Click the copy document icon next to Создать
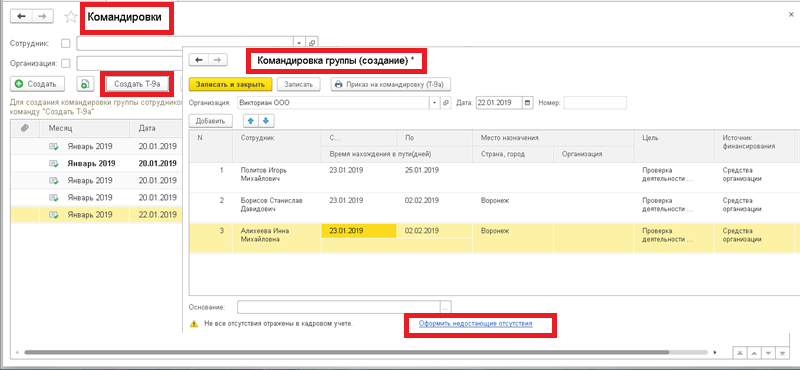800x370 pixels. pos(85,84)
